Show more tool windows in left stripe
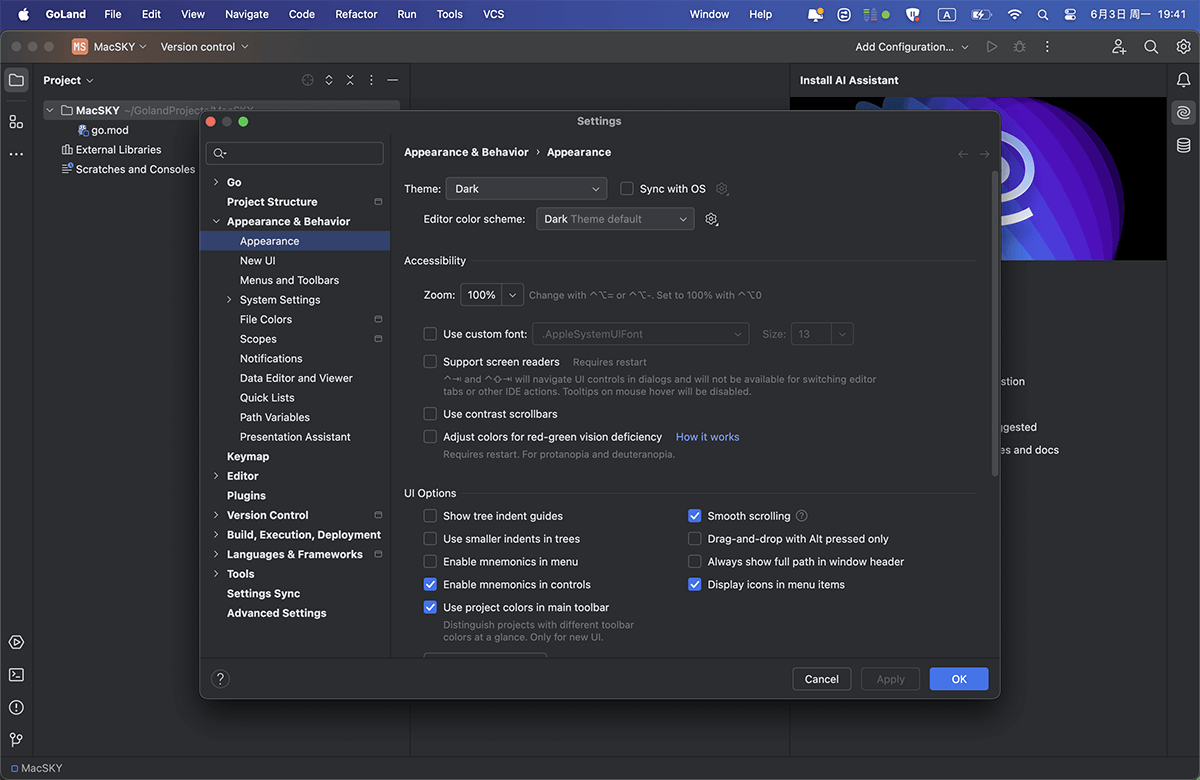 16,155
